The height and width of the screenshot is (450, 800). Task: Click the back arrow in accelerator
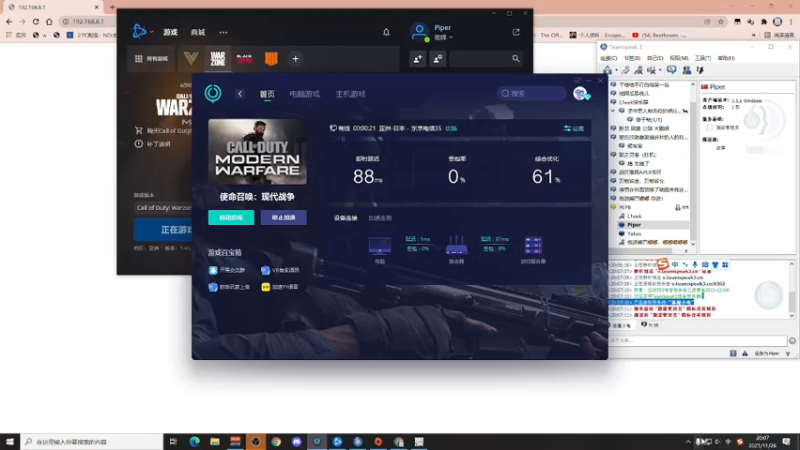(x=240, y=94)
